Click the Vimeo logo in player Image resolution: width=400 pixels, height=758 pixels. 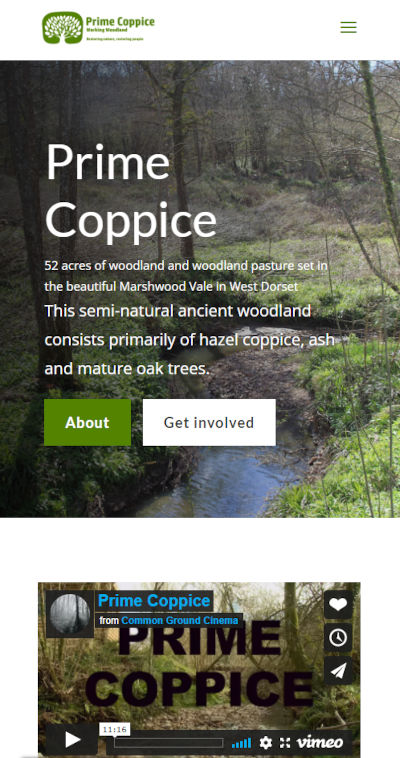pos(319,742)
